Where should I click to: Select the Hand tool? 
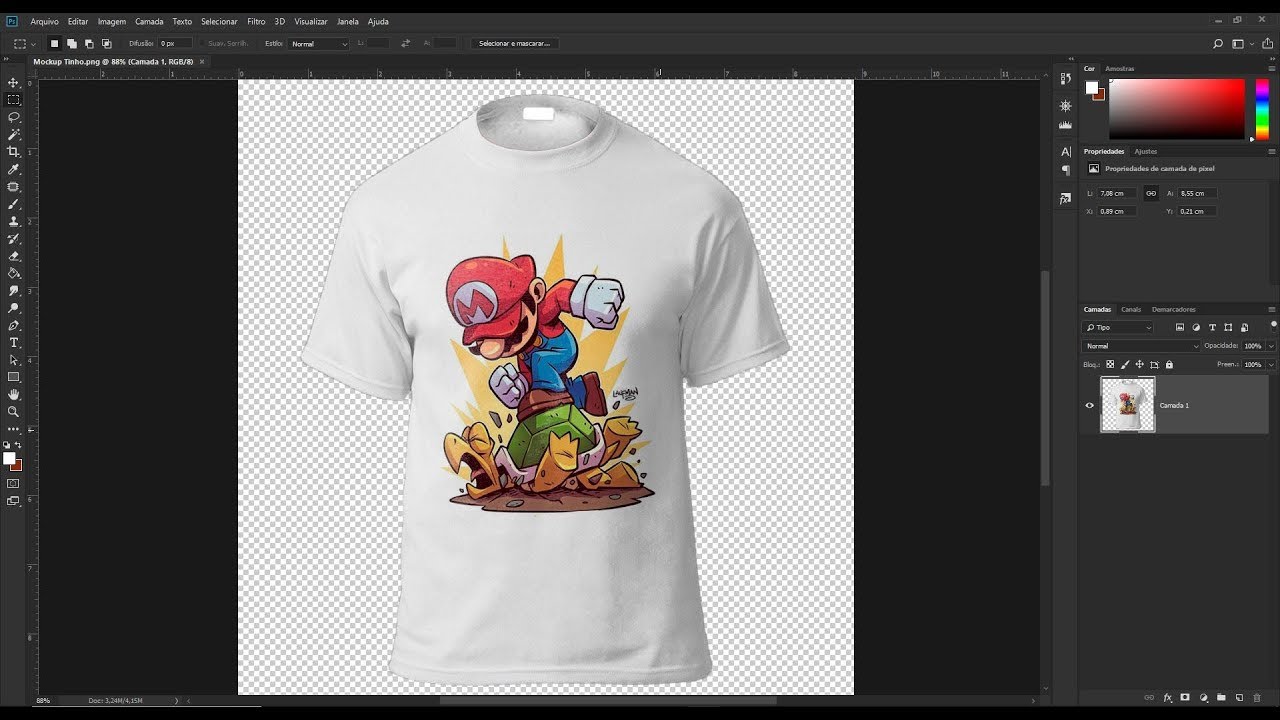(14, 394)
